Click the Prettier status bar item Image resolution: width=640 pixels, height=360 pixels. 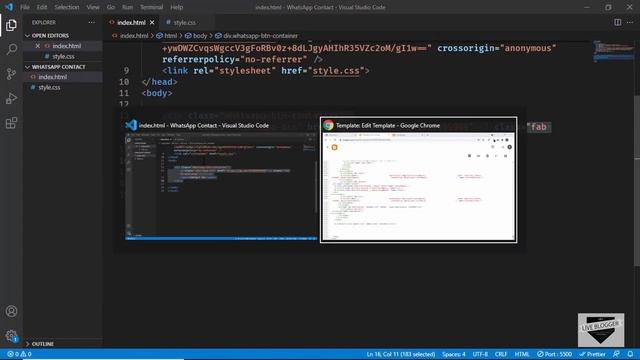(x=592, y=354)
